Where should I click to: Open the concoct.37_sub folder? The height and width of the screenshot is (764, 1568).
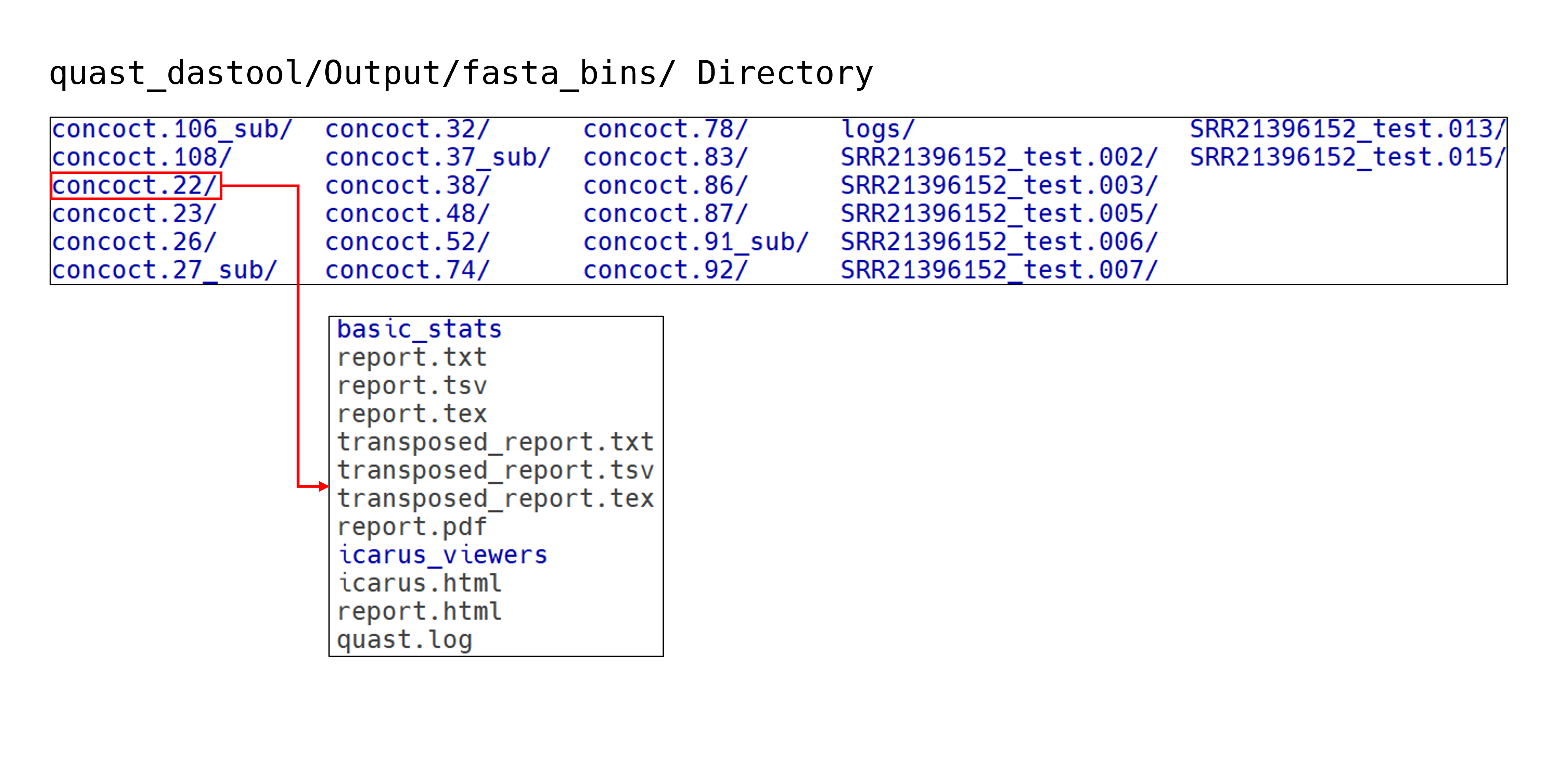pyautogui.click(x=438, y=157)
